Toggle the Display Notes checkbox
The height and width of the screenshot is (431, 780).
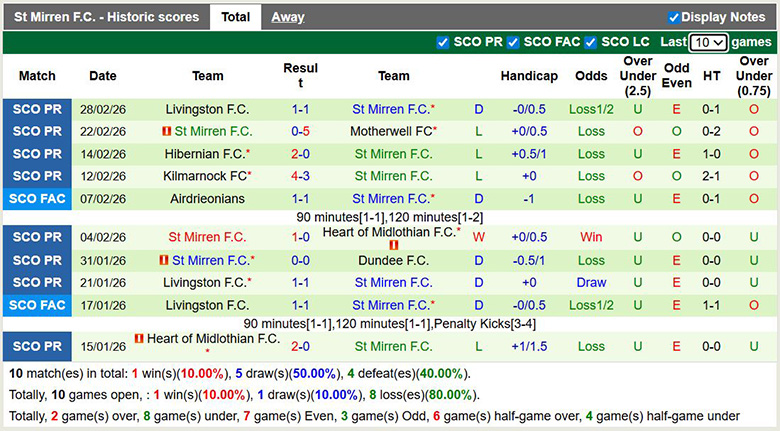674,17
